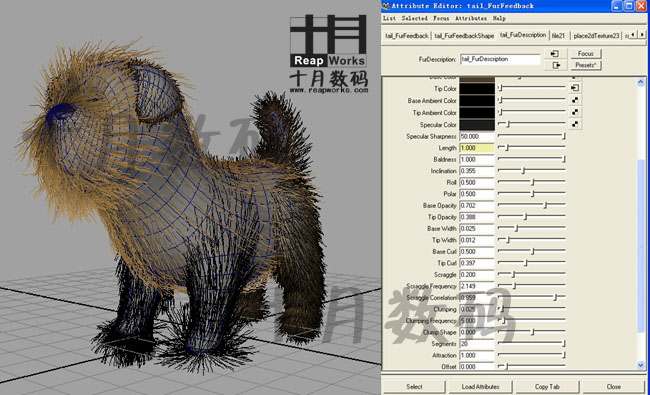Switch to the tail_FurFeedbackShape tab

pos(464,36)
